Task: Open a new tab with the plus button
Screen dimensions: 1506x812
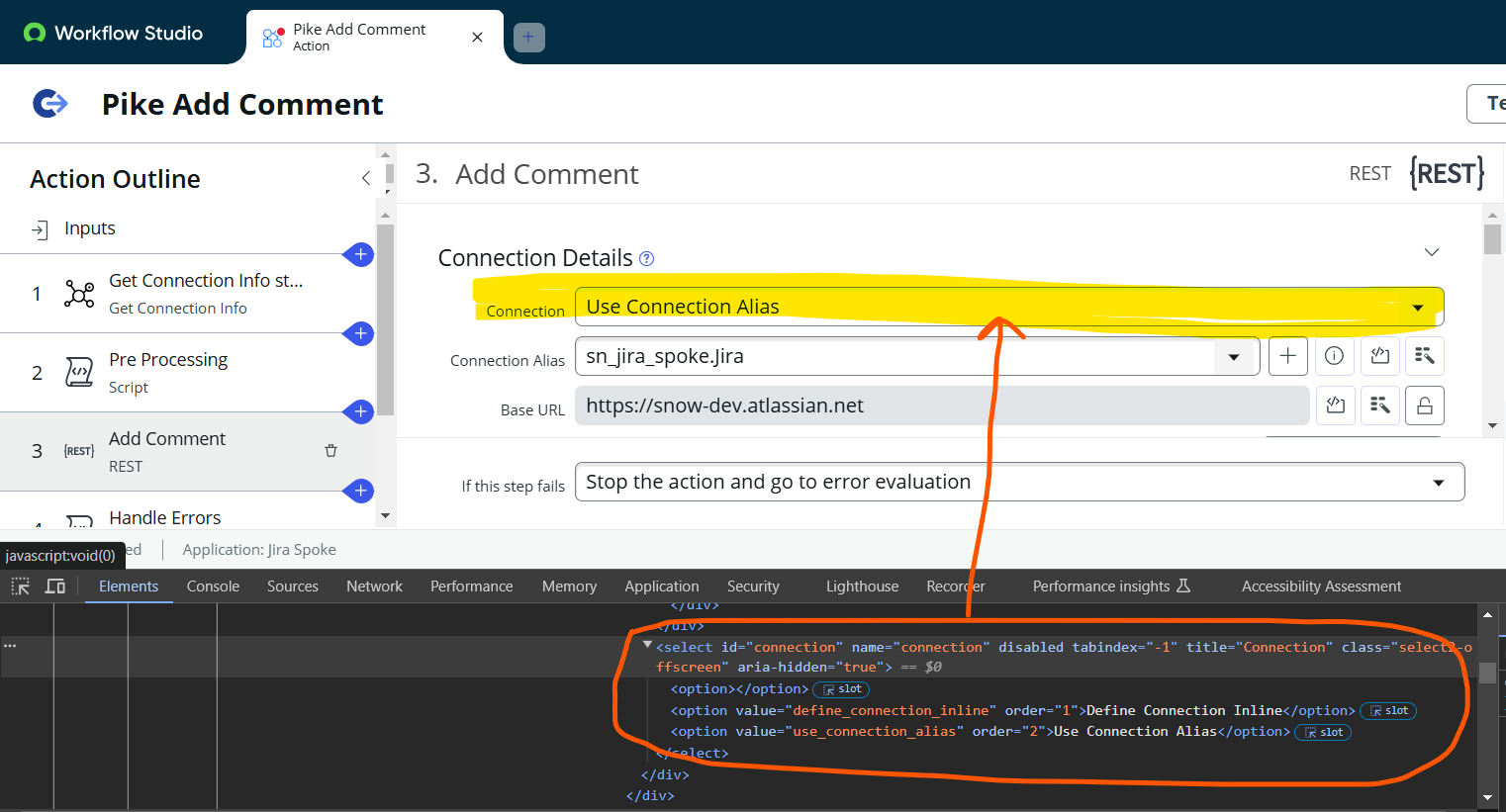Action: point(528,38)
